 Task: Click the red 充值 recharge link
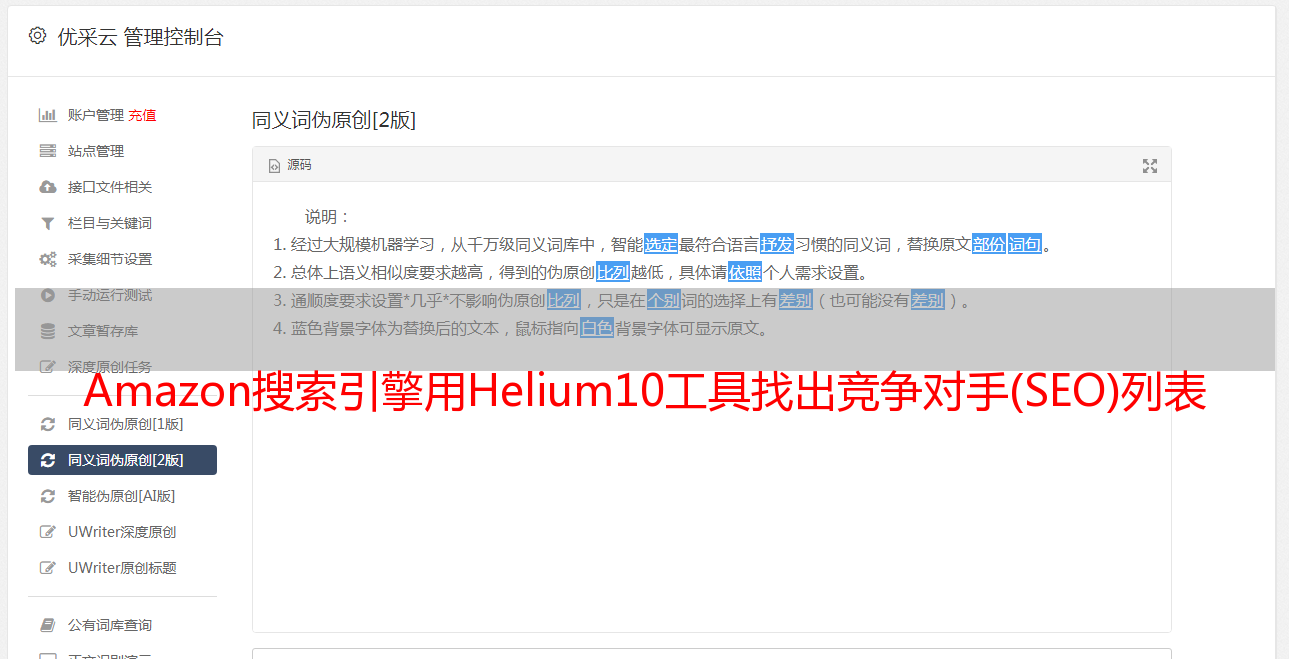142,115
